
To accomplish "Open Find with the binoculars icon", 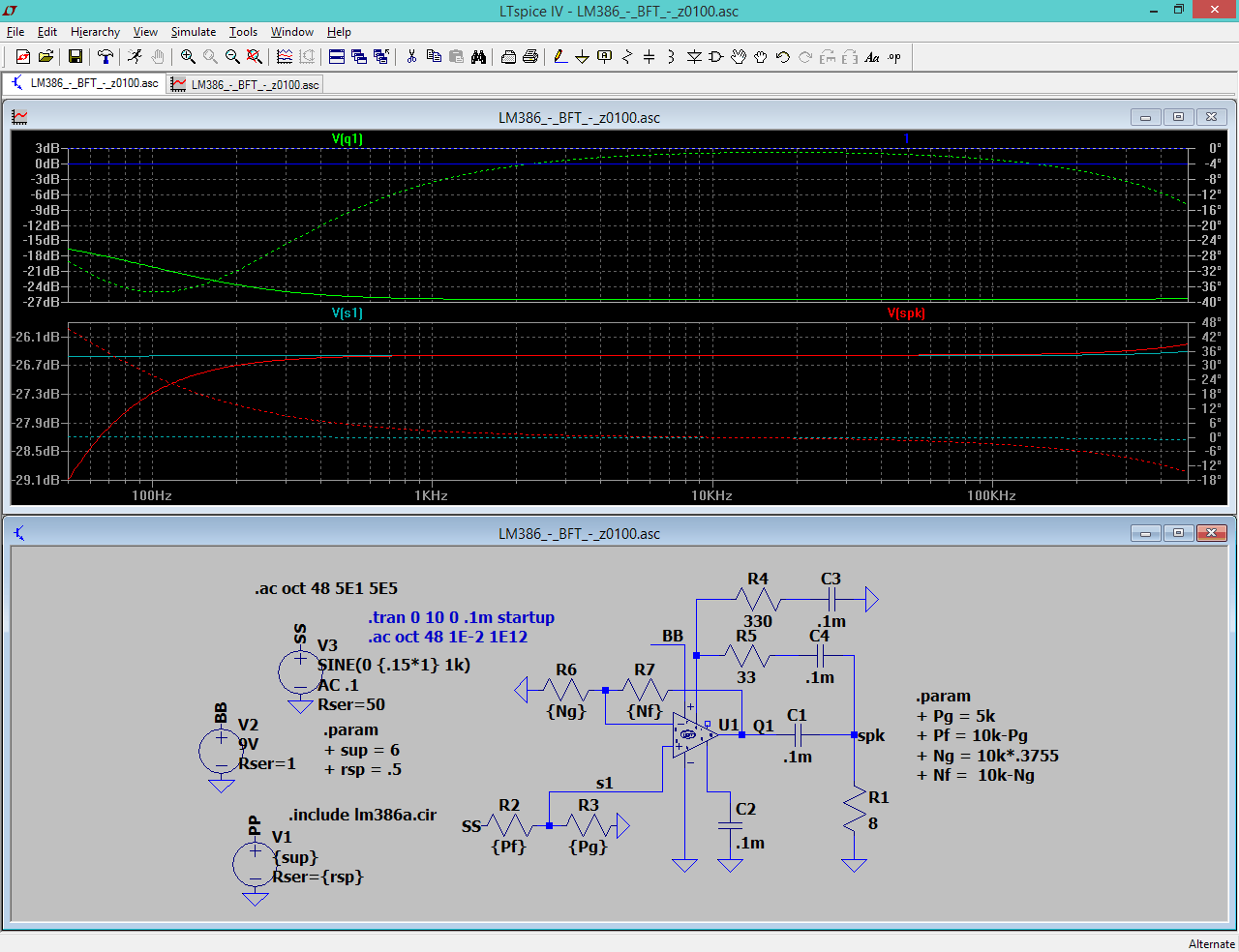I will (x=478, y=57).
